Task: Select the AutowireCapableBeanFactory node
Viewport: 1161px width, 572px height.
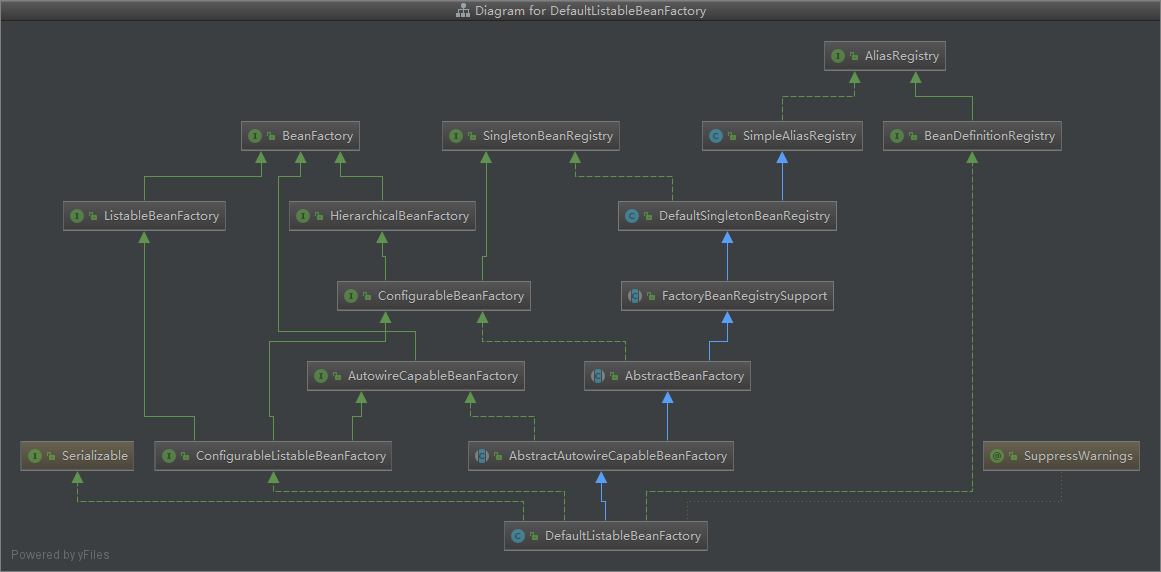Action: pos(415,376)
